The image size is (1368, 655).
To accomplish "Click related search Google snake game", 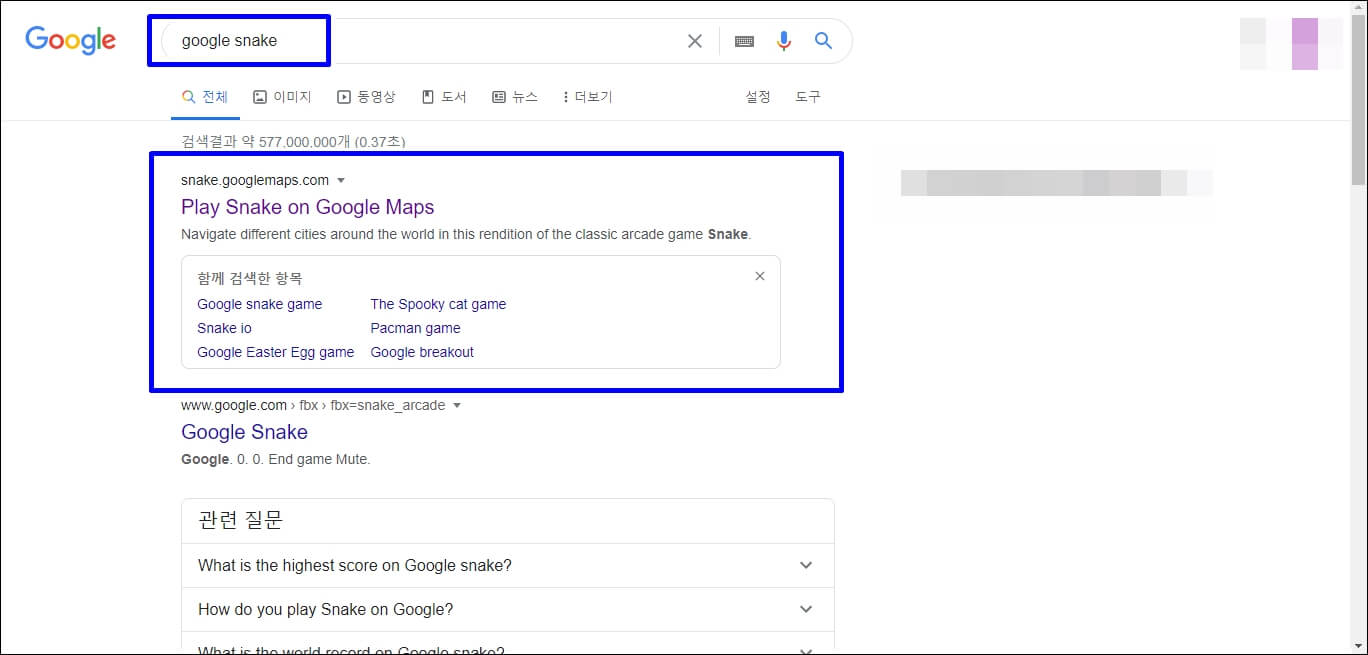I will tap(260, 304).
